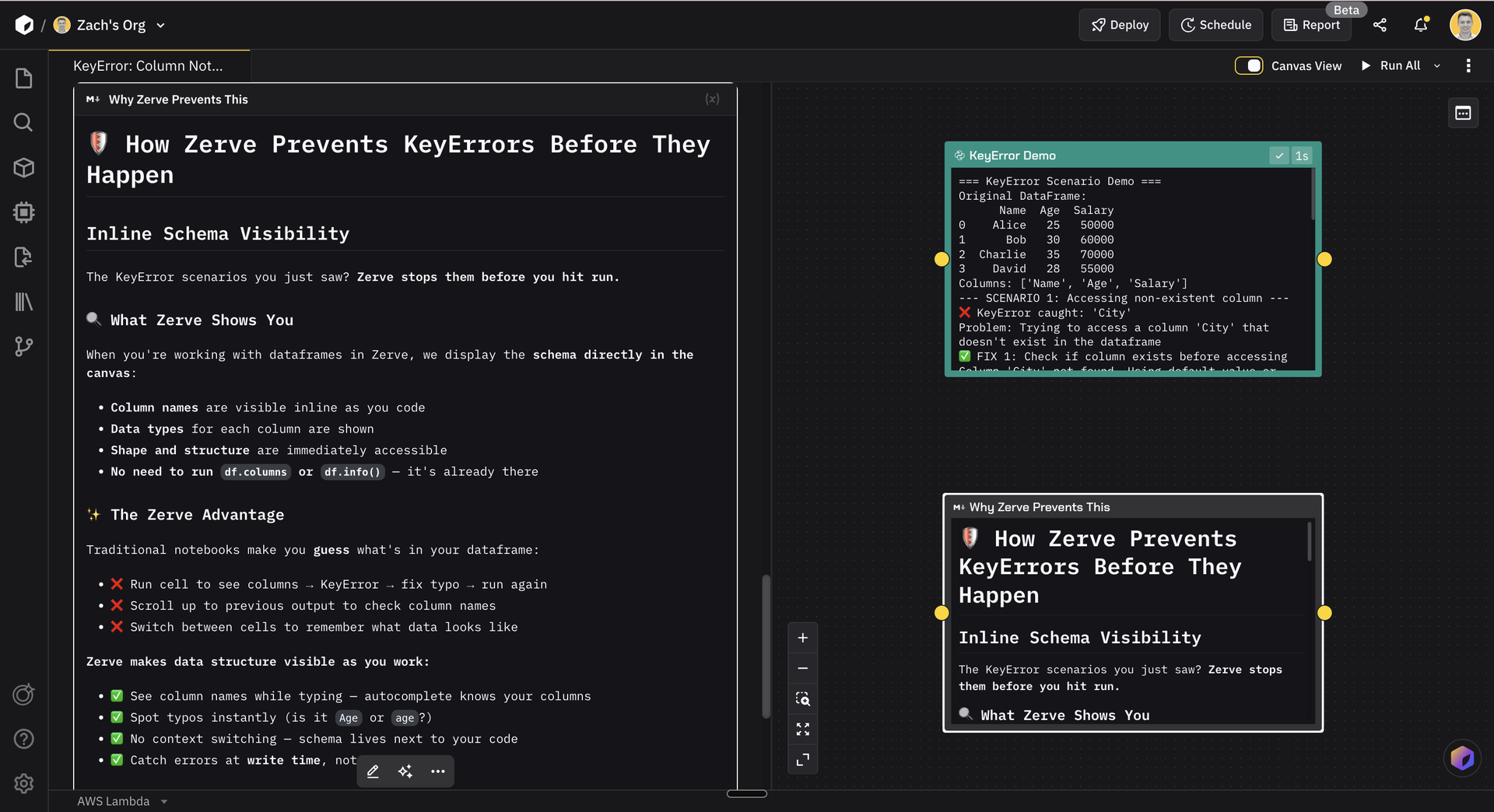Viewport: 1494px width, 812px height.
Task: Click the Report button
Action: point(1312,25)
